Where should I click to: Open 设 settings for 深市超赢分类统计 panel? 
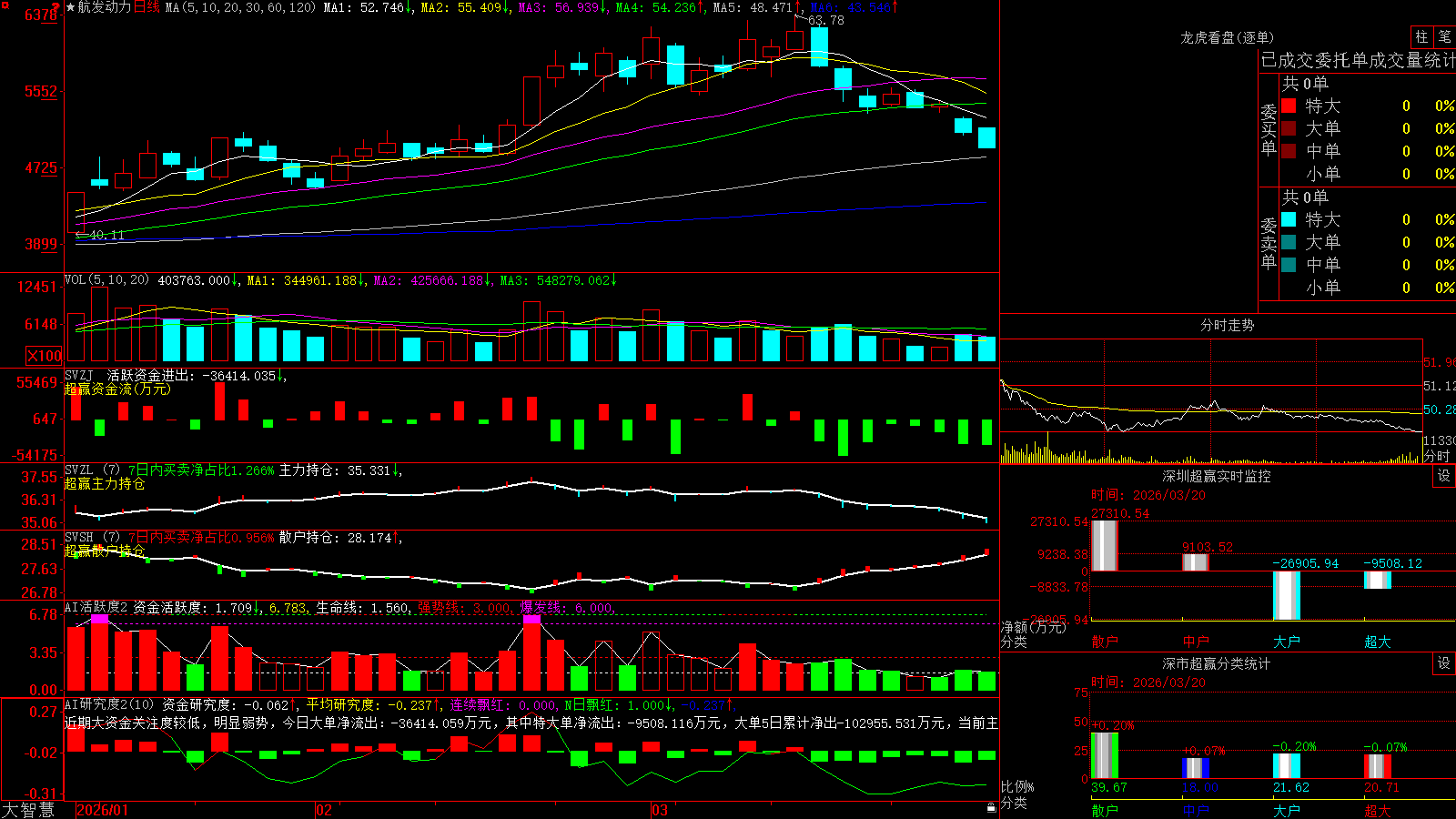1444,663
